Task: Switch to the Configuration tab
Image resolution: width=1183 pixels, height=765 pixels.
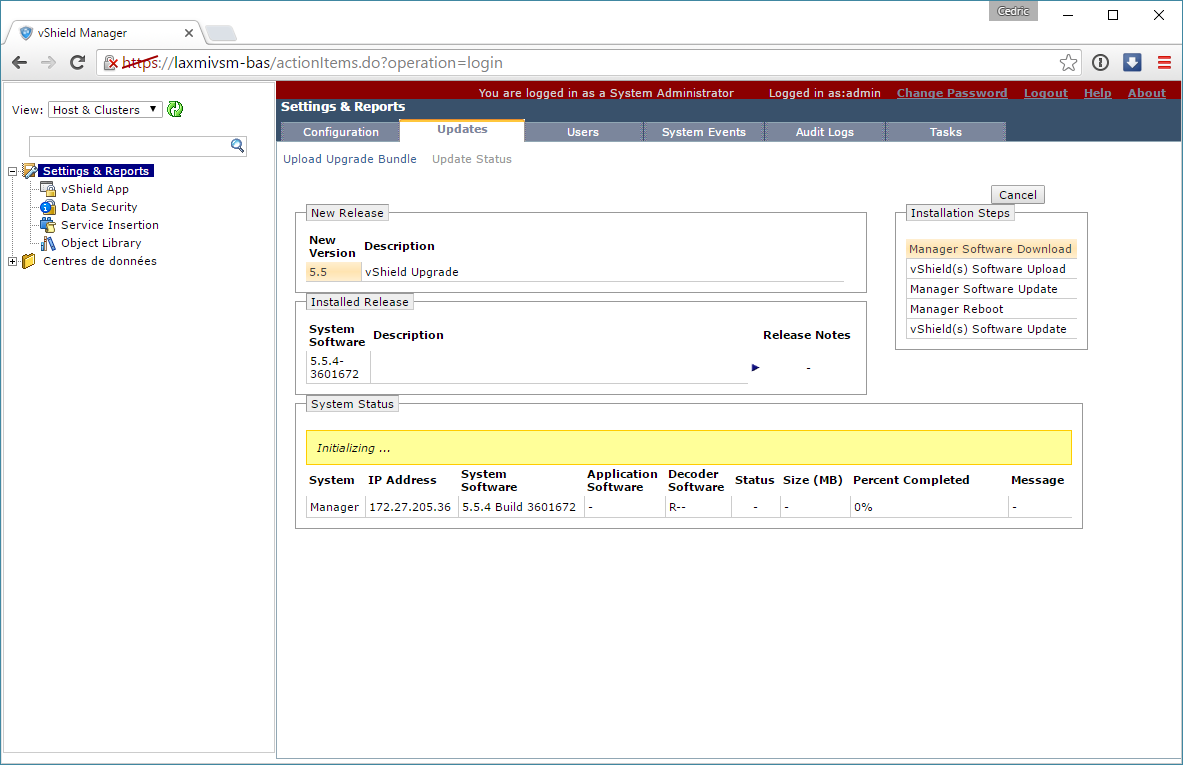Action: (x=341, y=132)
